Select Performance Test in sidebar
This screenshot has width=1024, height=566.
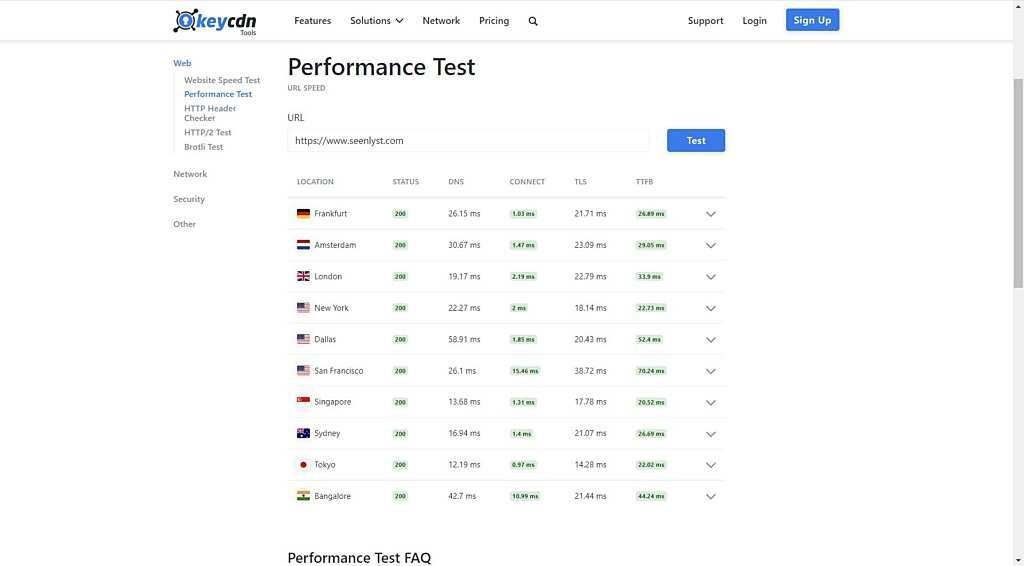coord(217,94)
